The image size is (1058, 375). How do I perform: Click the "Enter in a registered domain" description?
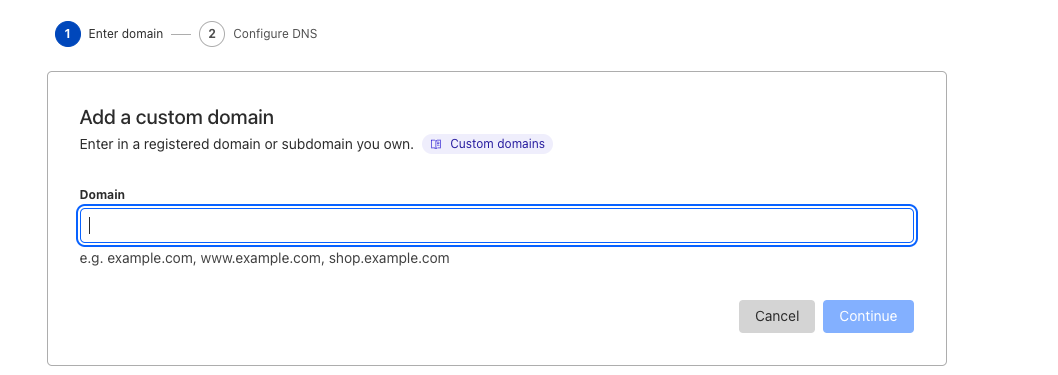click(246, 144)
